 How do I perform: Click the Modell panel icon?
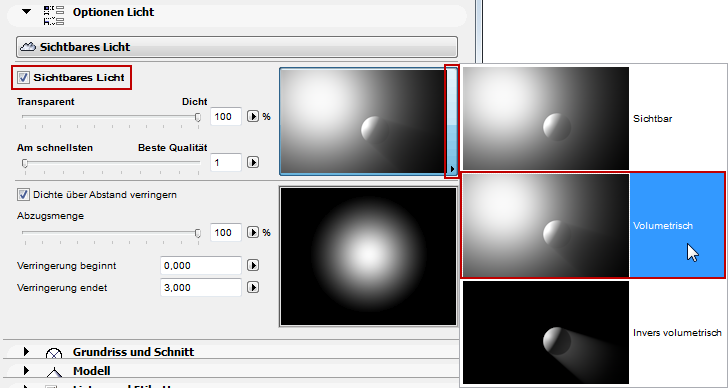(x=54, y=372)
